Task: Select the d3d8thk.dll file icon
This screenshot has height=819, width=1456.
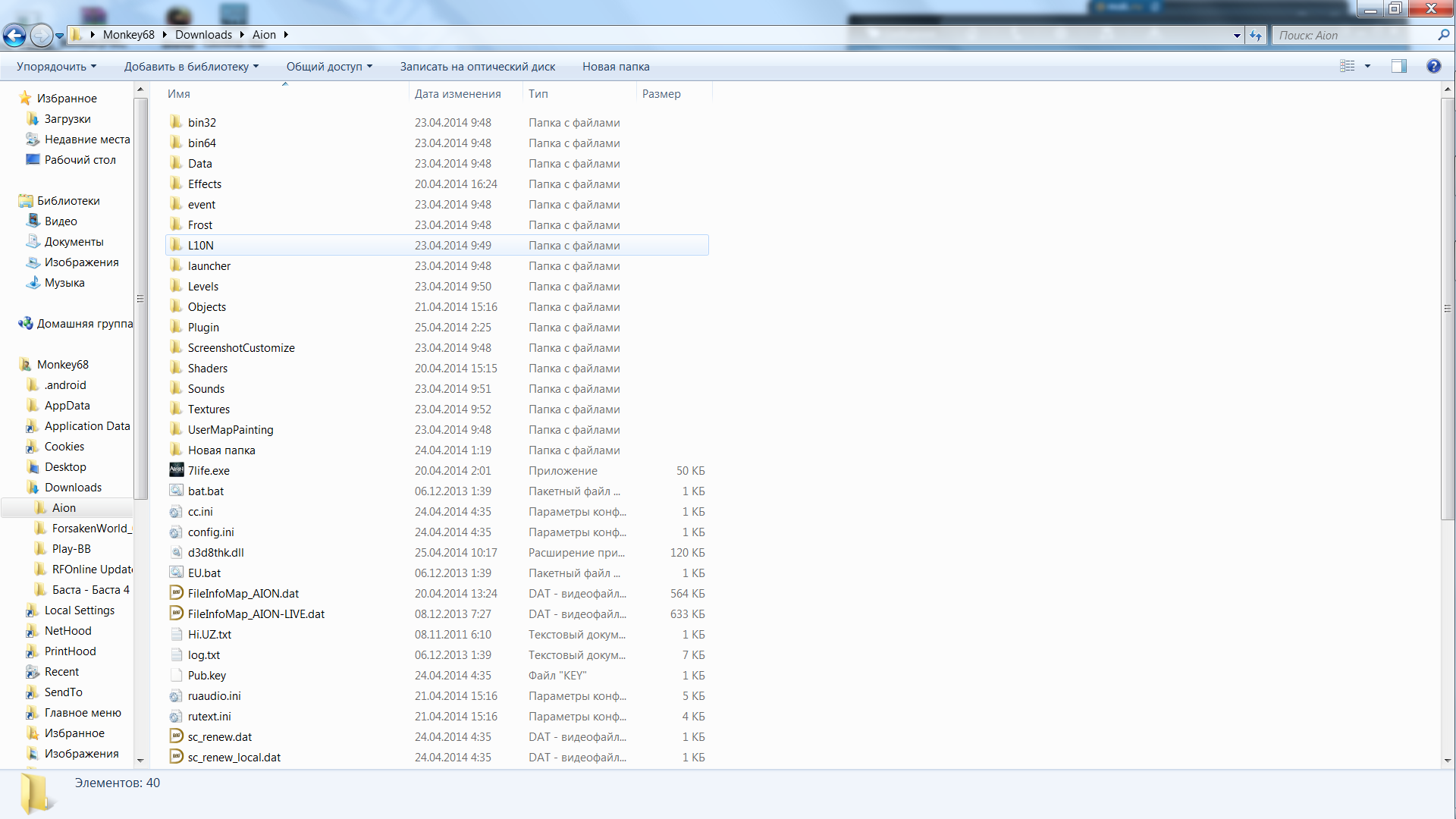Action: (x=176, y=552)
